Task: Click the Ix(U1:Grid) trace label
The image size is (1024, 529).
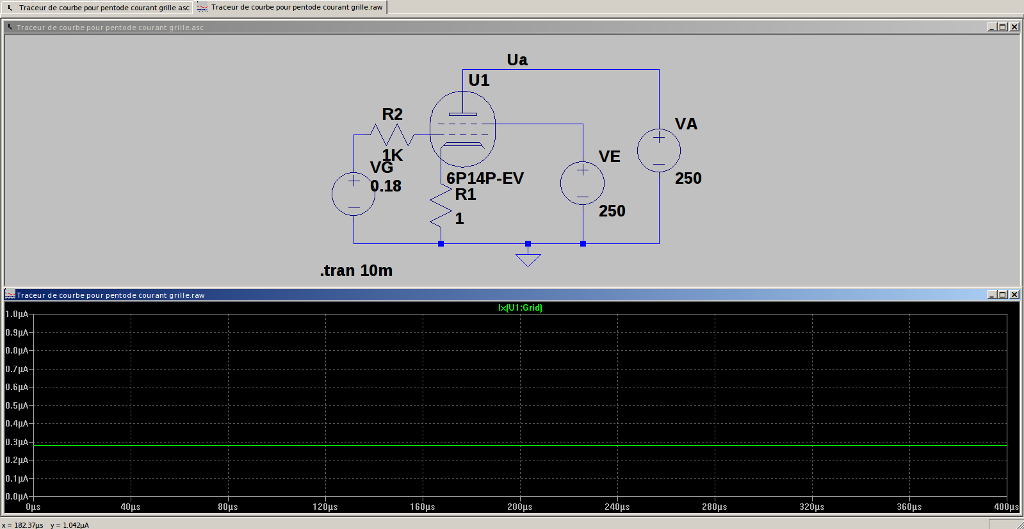Action: coord(520,308)
